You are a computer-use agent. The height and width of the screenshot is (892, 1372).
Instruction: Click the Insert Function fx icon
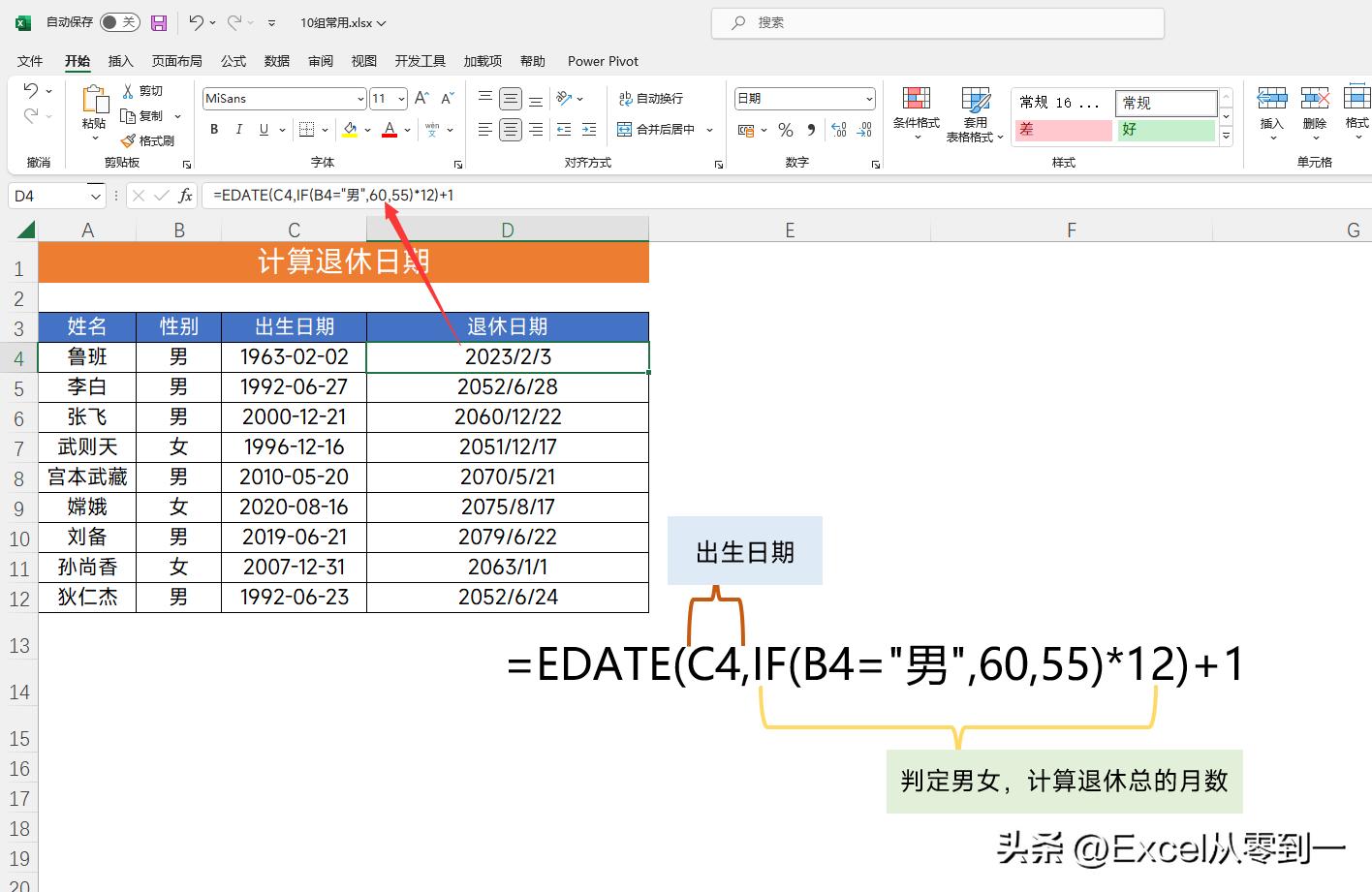(x=185, y=195)
